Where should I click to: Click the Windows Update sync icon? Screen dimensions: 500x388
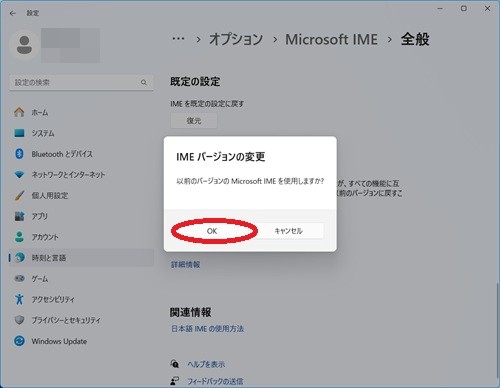point(19,341)
